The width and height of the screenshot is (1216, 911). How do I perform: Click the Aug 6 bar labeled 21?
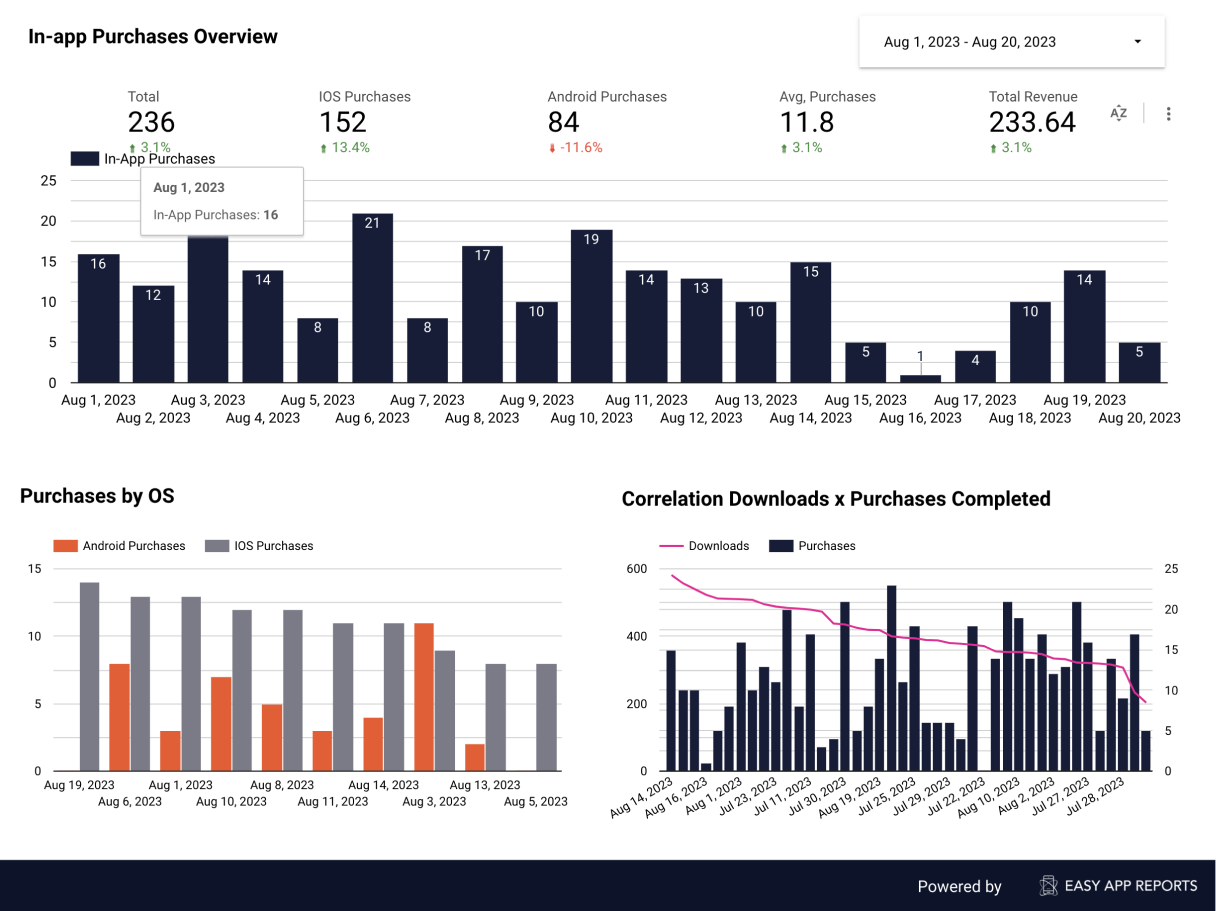click(x=372, y=298)
